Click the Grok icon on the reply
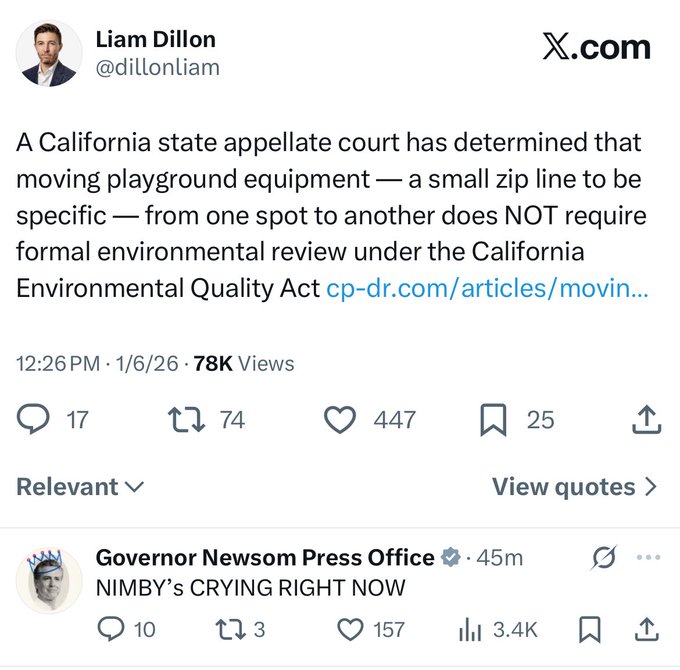The width and height of the screenshot is (680, 670). pyautogui.click(x=603, y=557)
